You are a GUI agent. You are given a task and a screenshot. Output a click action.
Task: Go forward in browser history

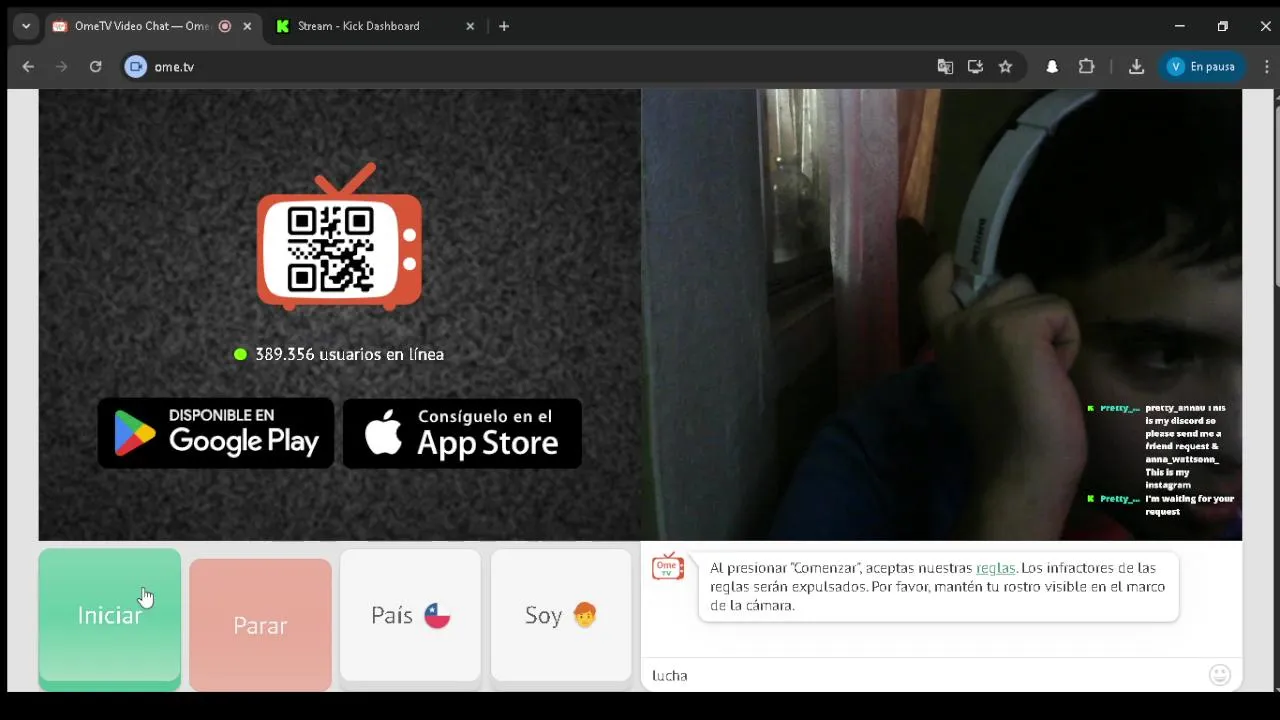62,67
